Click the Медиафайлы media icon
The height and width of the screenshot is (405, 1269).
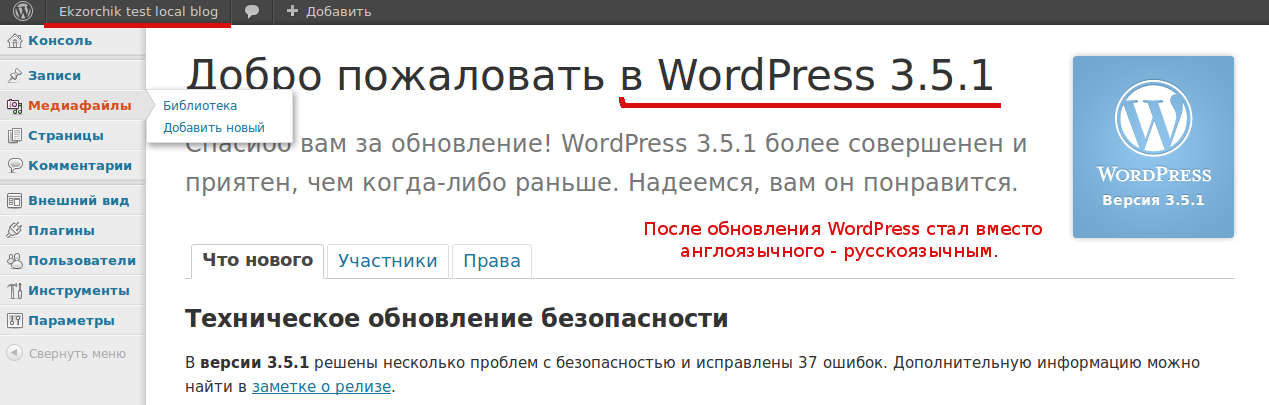click(x=14, y=105)
